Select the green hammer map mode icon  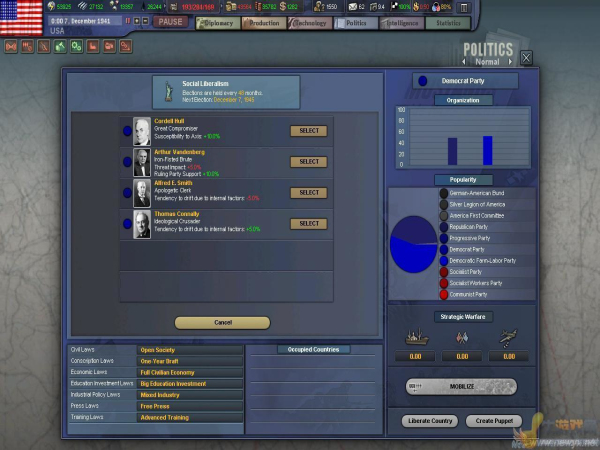[60, 47]
